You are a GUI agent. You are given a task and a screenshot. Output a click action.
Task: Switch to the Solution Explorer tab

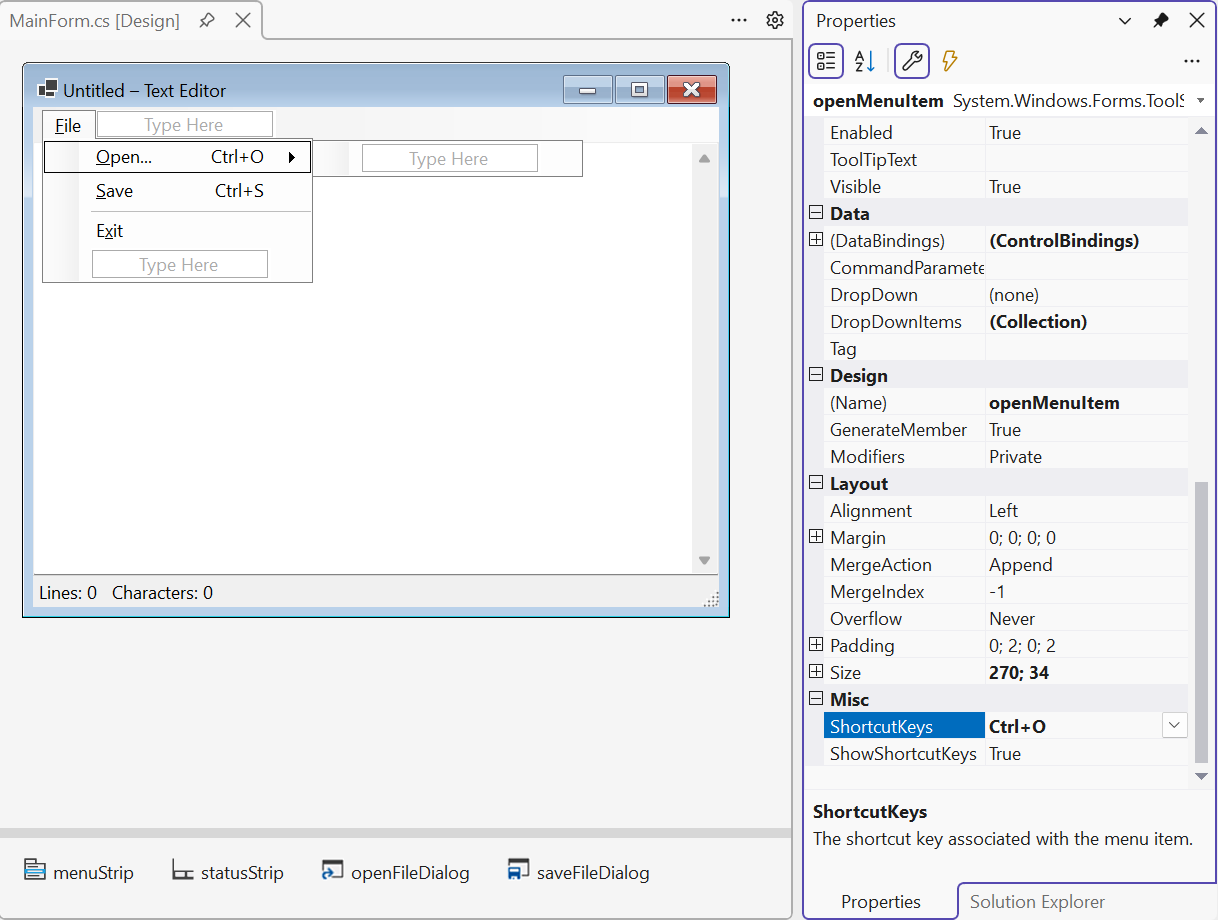click(x=1037, y=902)
